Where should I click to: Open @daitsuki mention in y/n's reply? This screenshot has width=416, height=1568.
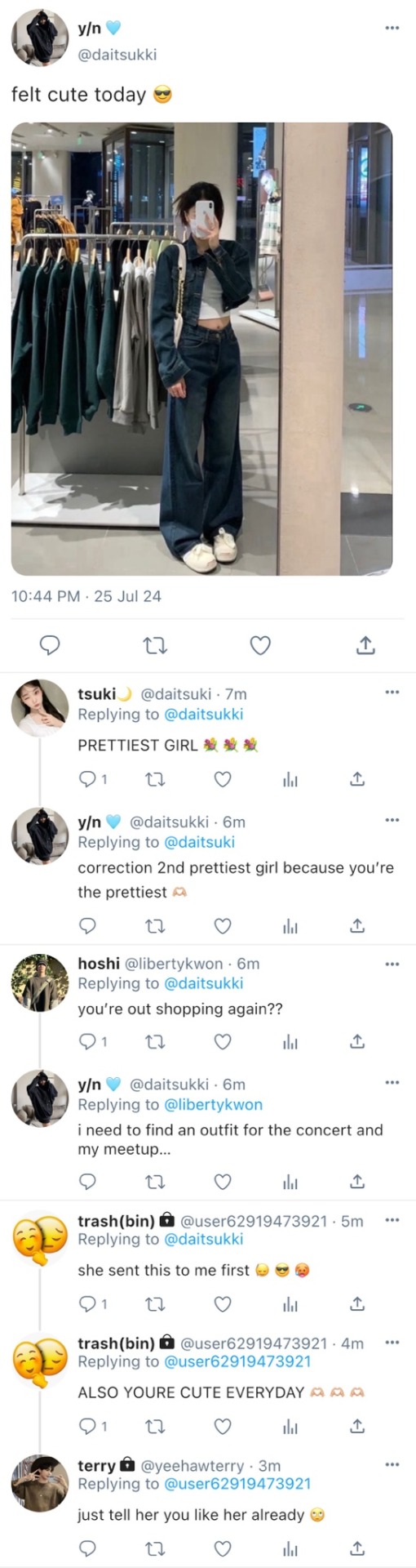200,842
